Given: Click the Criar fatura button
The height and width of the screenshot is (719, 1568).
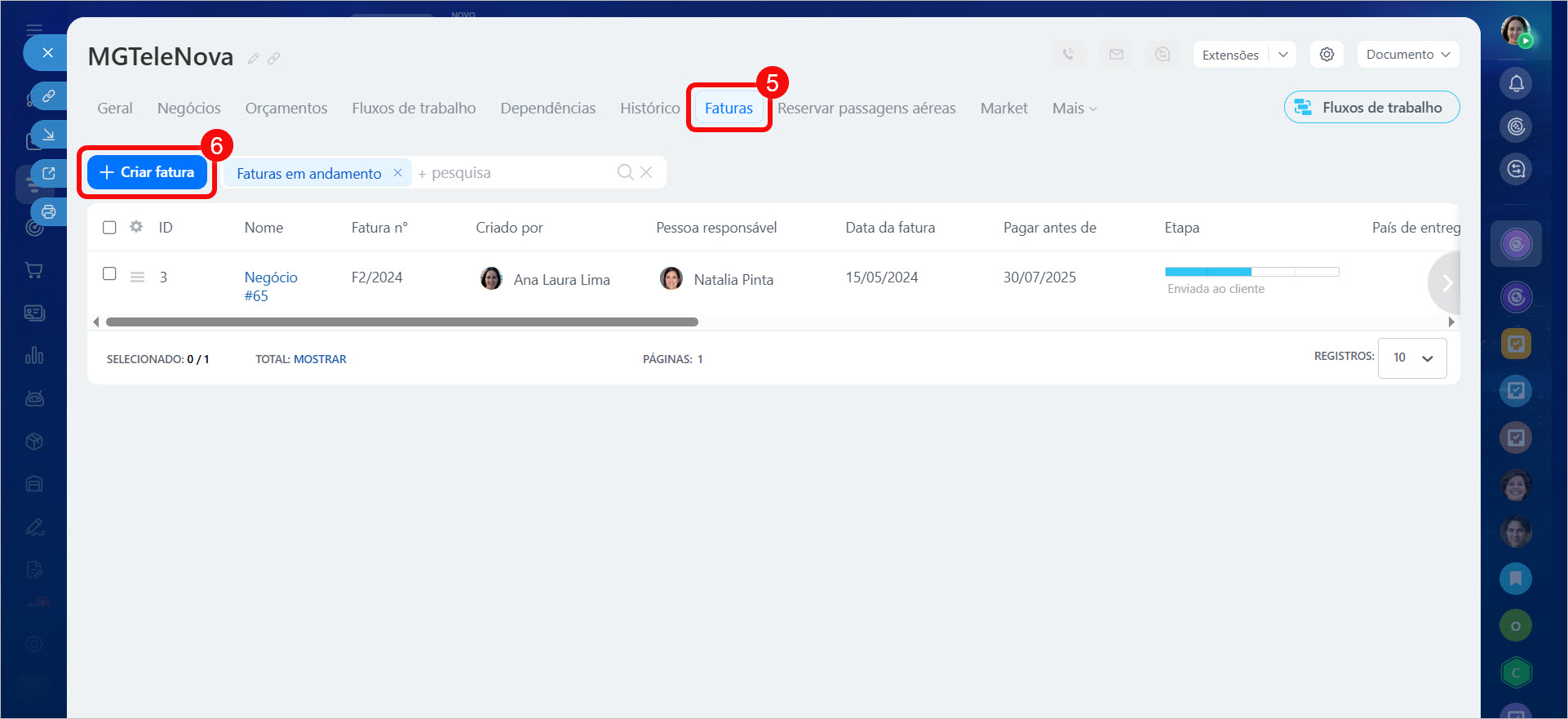Looking at the screenshot, I should [x=147, y=172].
